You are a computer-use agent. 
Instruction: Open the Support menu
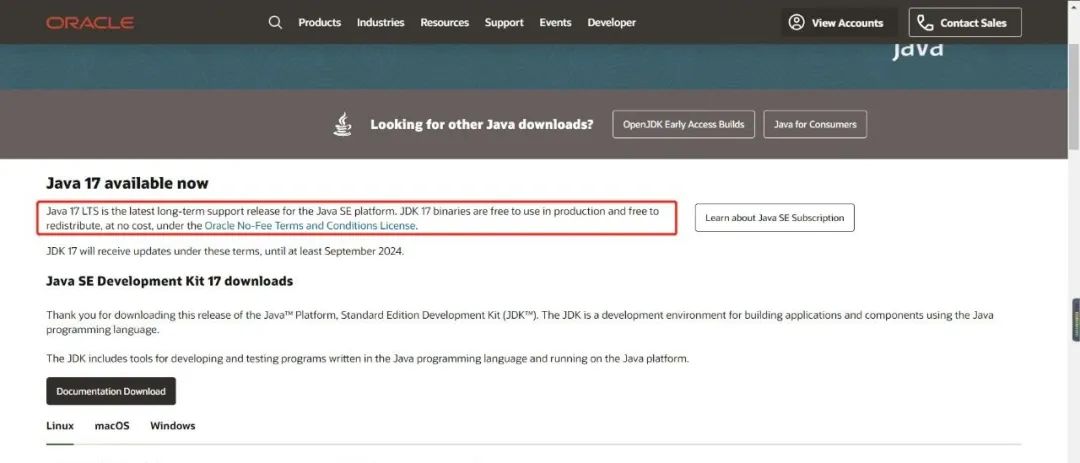(504, 23)
